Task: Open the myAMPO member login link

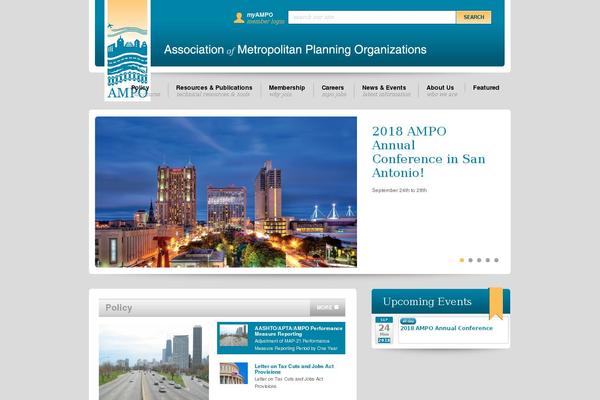Action: [x=265, y=18]
